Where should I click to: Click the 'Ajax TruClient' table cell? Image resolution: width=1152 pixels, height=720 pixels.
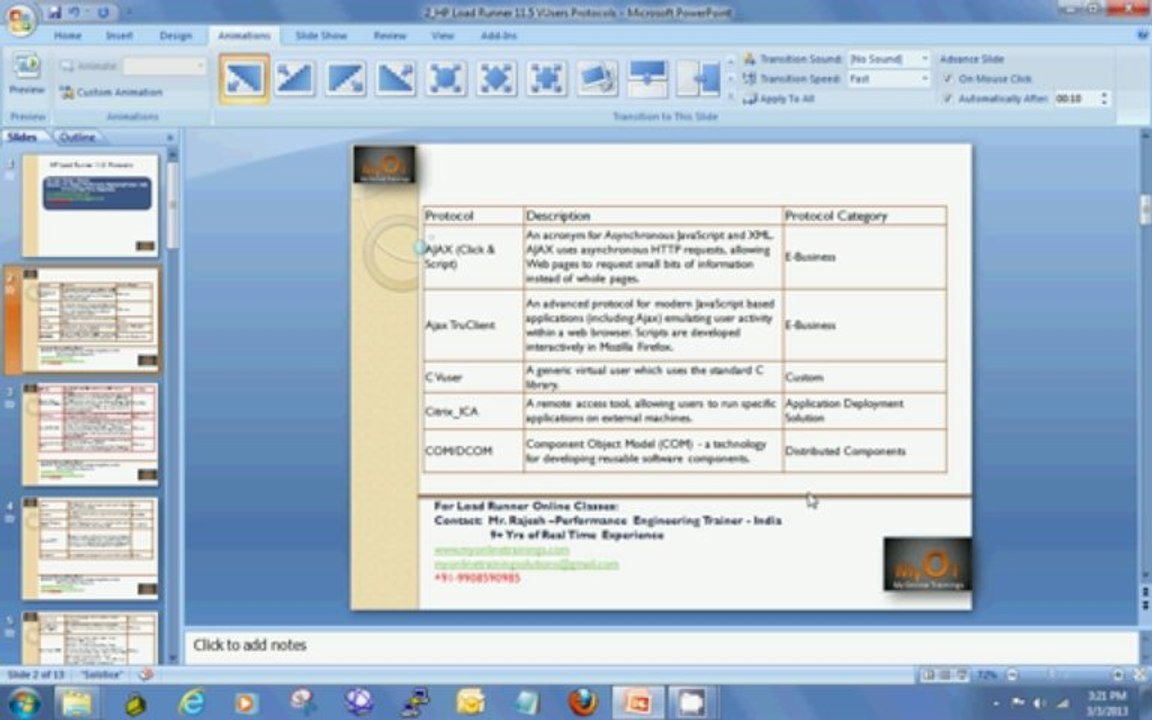click(472, 325)
